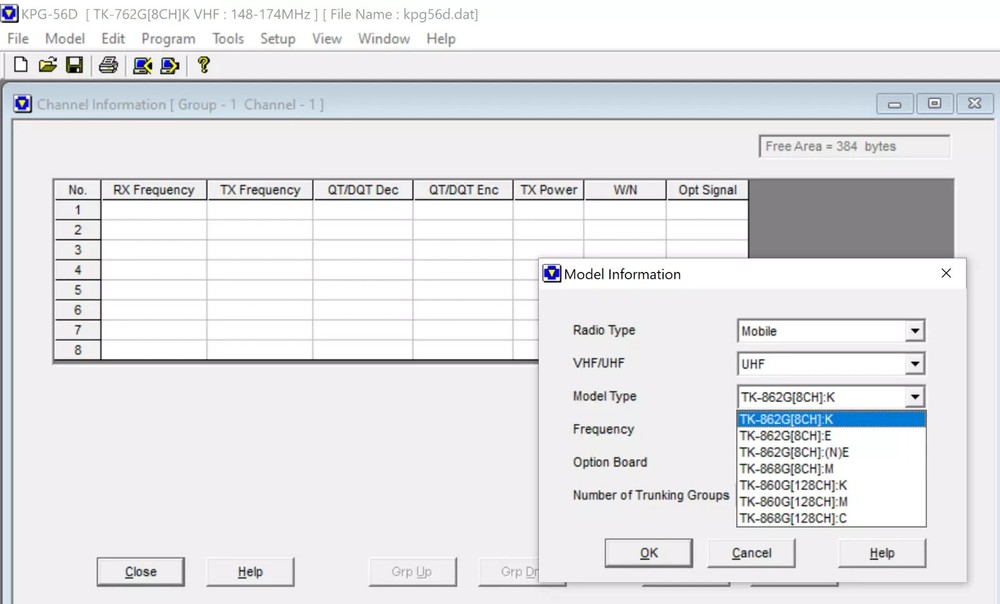Select channel row number 2
The height and width of the screenshot is (604, 1000).
pyautogui.click(x=78, y=230)
